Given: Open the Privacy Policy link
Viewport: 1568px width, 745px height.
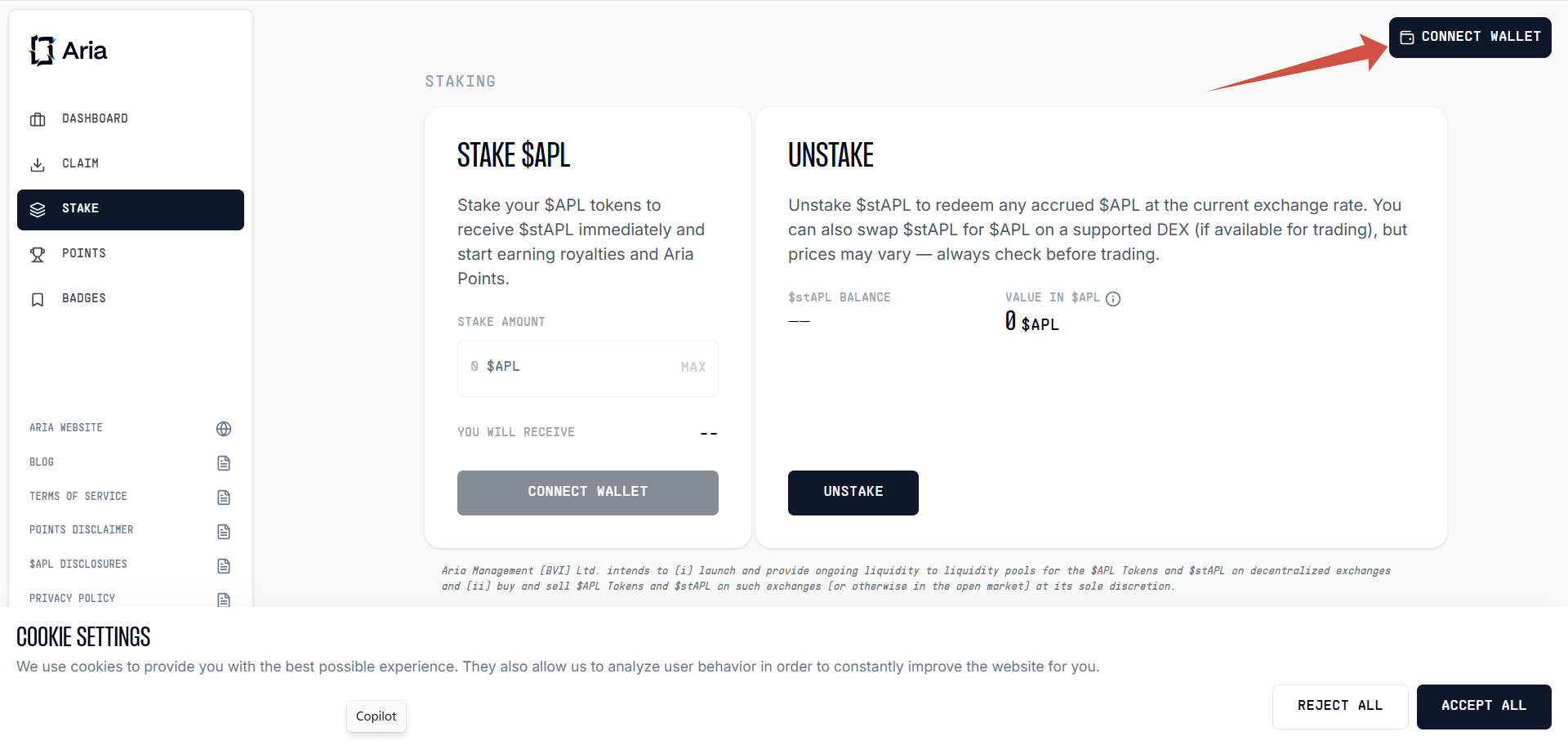Looking at the screenshot, I should pos(73,599).
